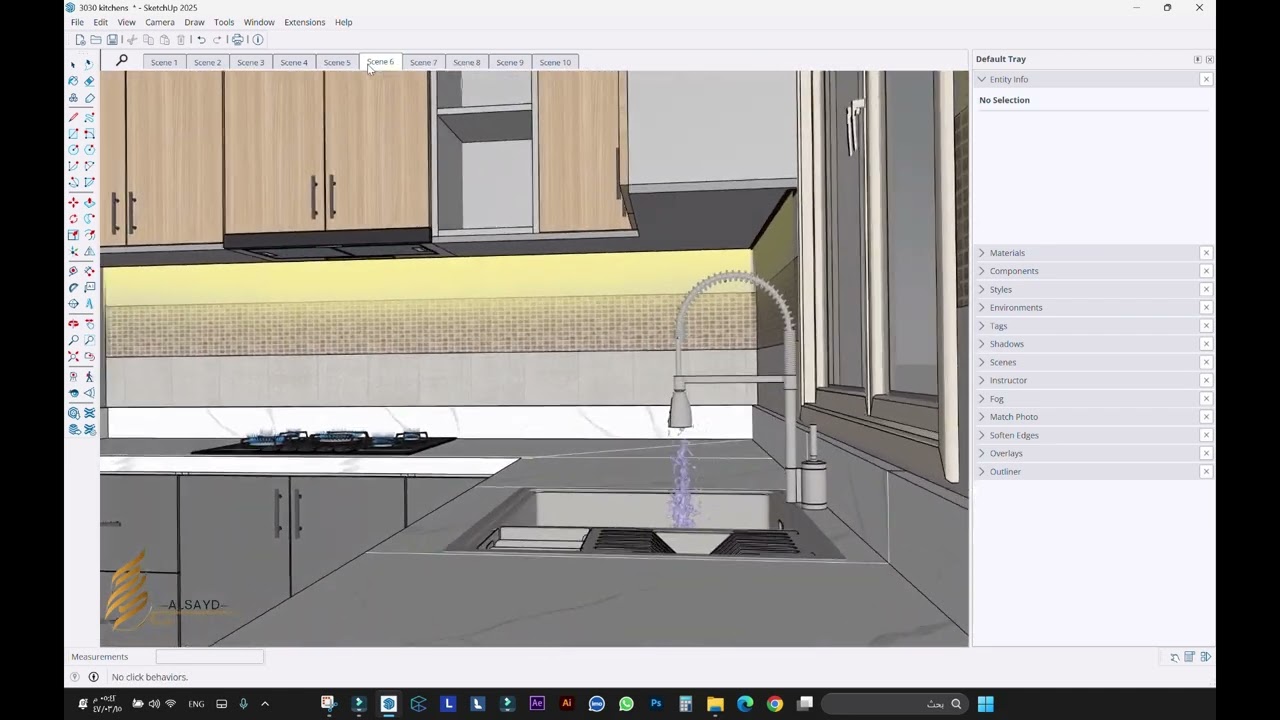Select the Protractor tool
Image resolution: width=1280 pixels, height=720 pixels.
tap(73, 287)
